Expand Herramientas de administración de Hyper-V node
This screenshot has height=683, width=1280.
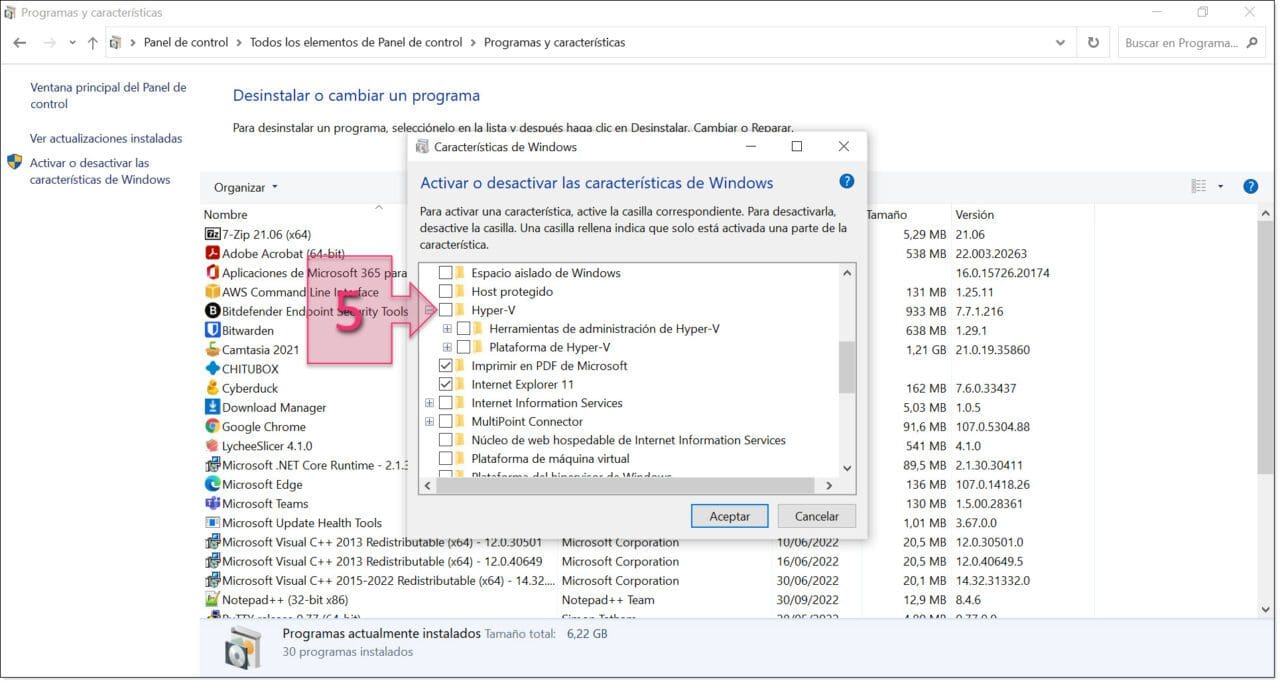(447, 329)
